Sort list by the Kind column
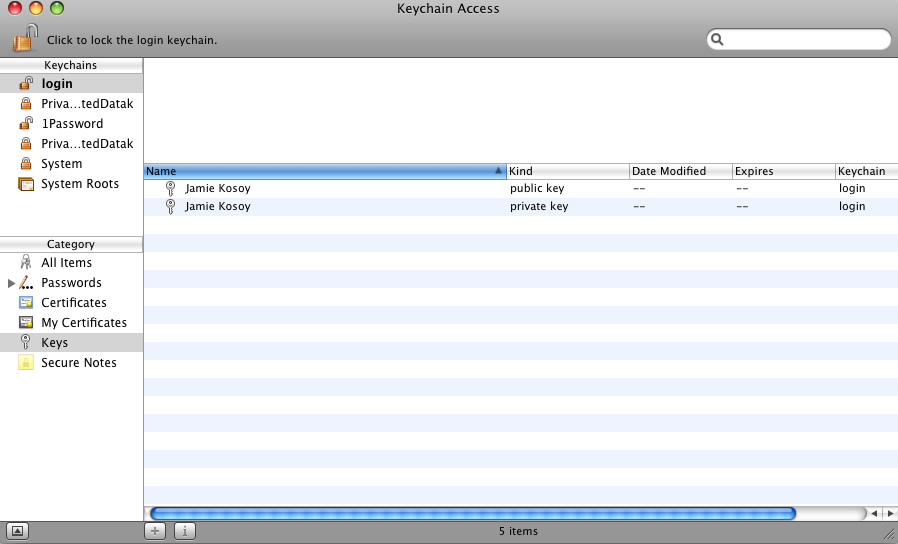Image resolution: width=898 pixels, height=544 pixels. pyautogui.click(x=567, y=171)
